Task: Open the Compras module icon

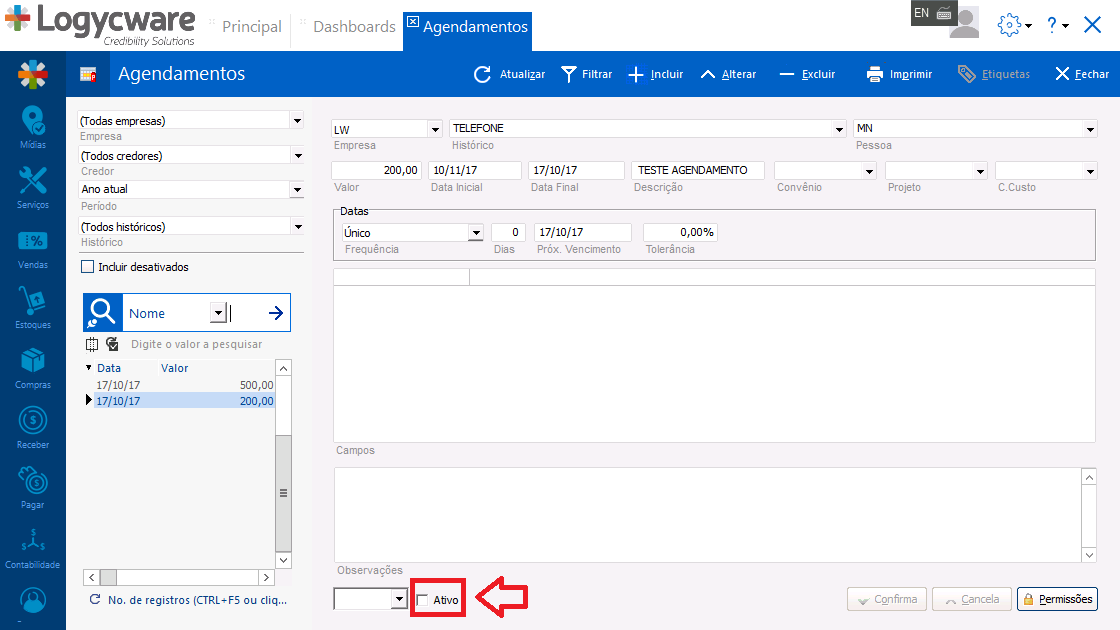Action: coord(32,361)
